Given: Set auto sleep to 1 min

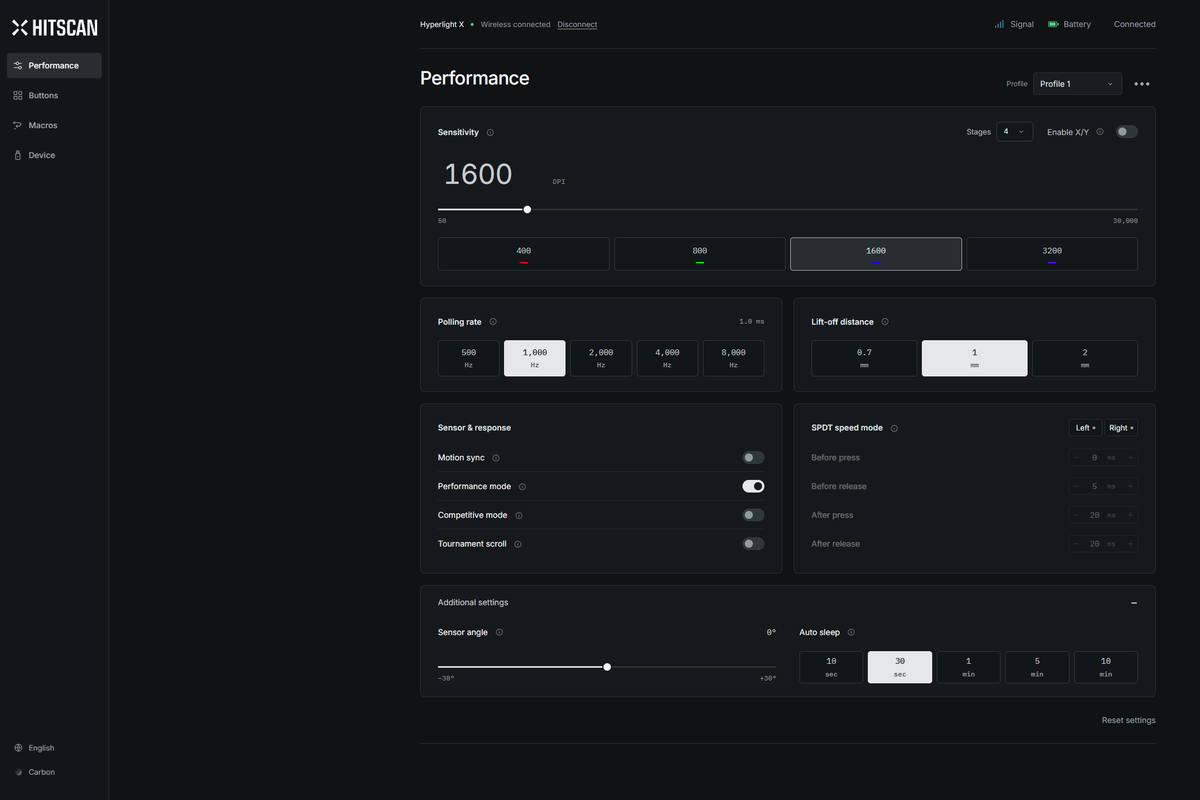Looking at the screenshot, I should (968, 667).
